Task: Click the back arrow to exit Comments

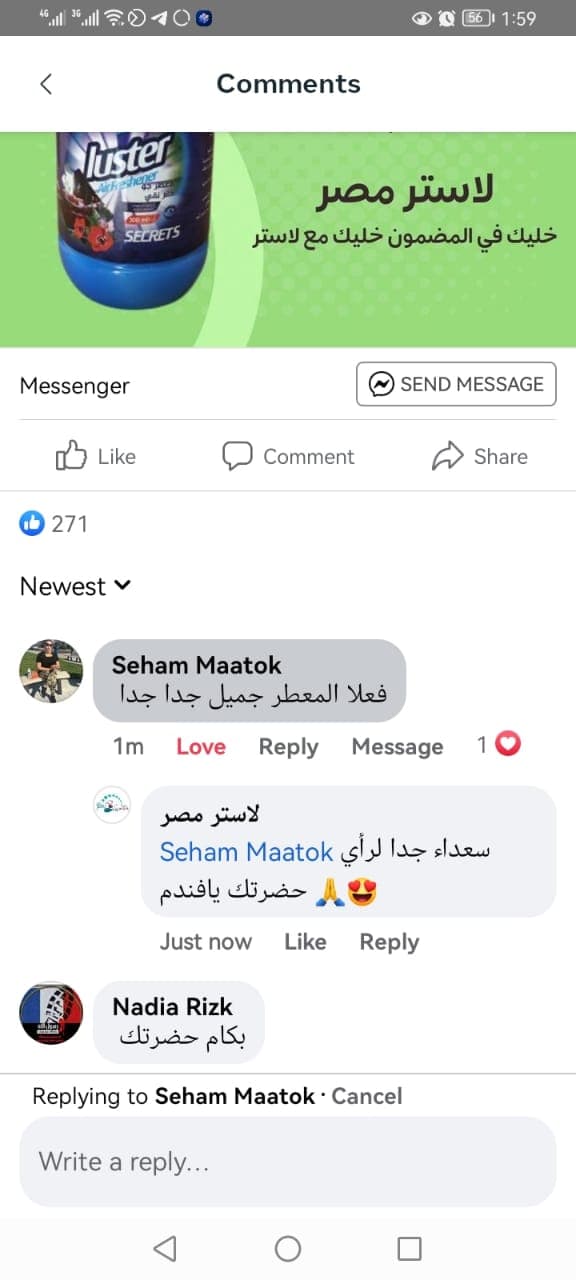Action: point(46,84)
